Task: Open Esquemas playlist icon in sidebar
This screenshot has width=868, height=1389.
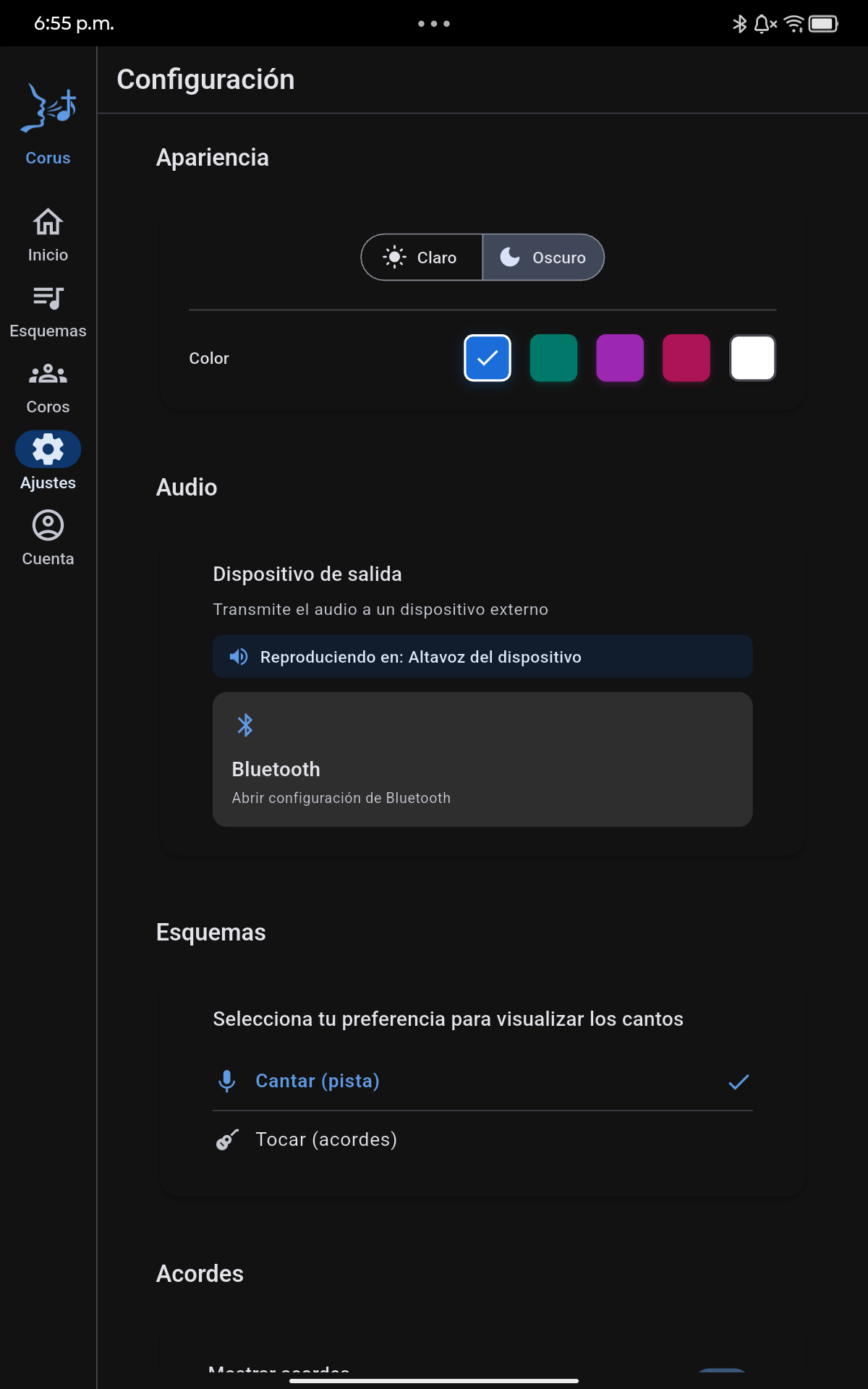Action: click(48, 297)
